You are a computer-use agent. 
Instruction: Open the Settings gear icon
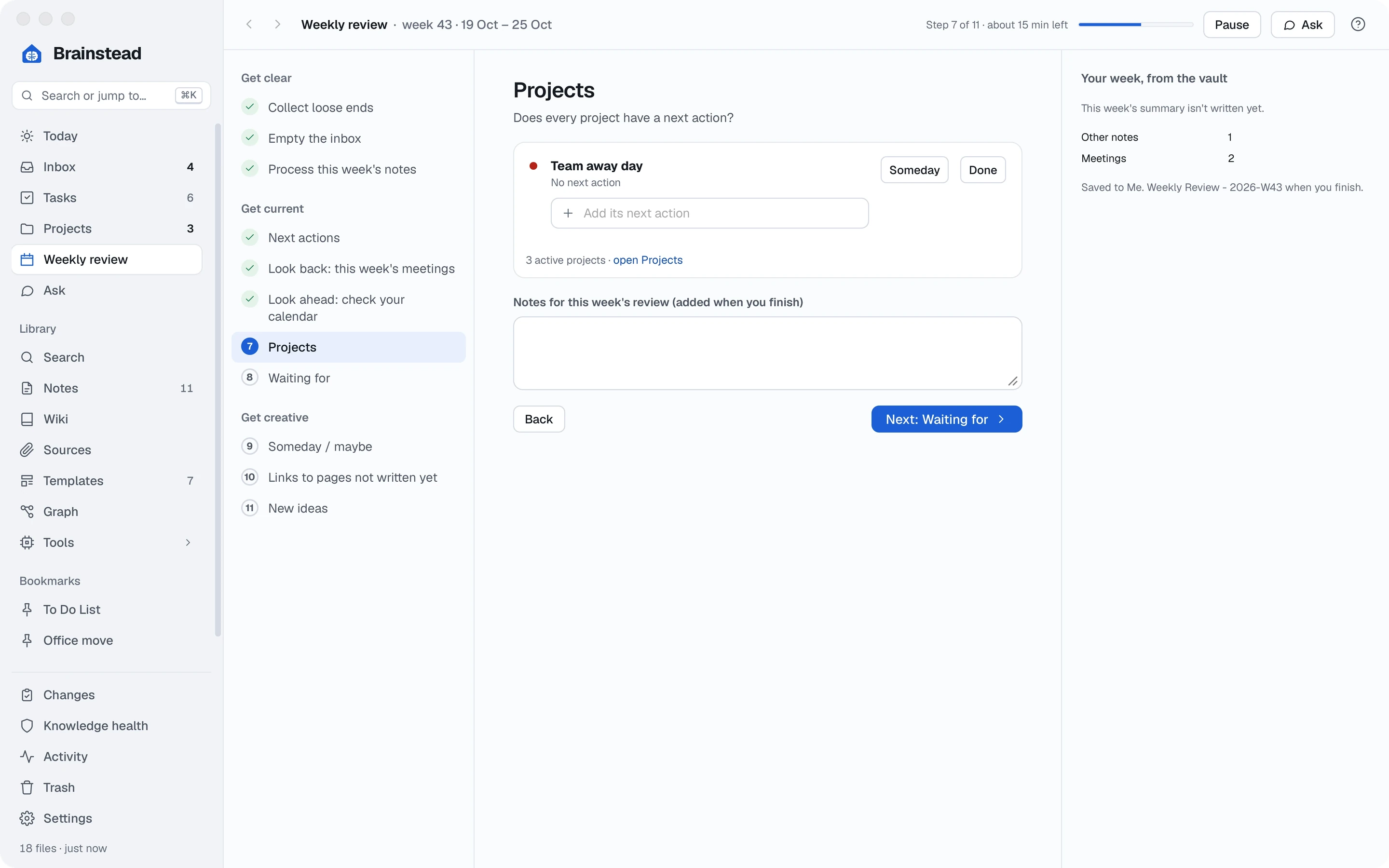point(27,819)
